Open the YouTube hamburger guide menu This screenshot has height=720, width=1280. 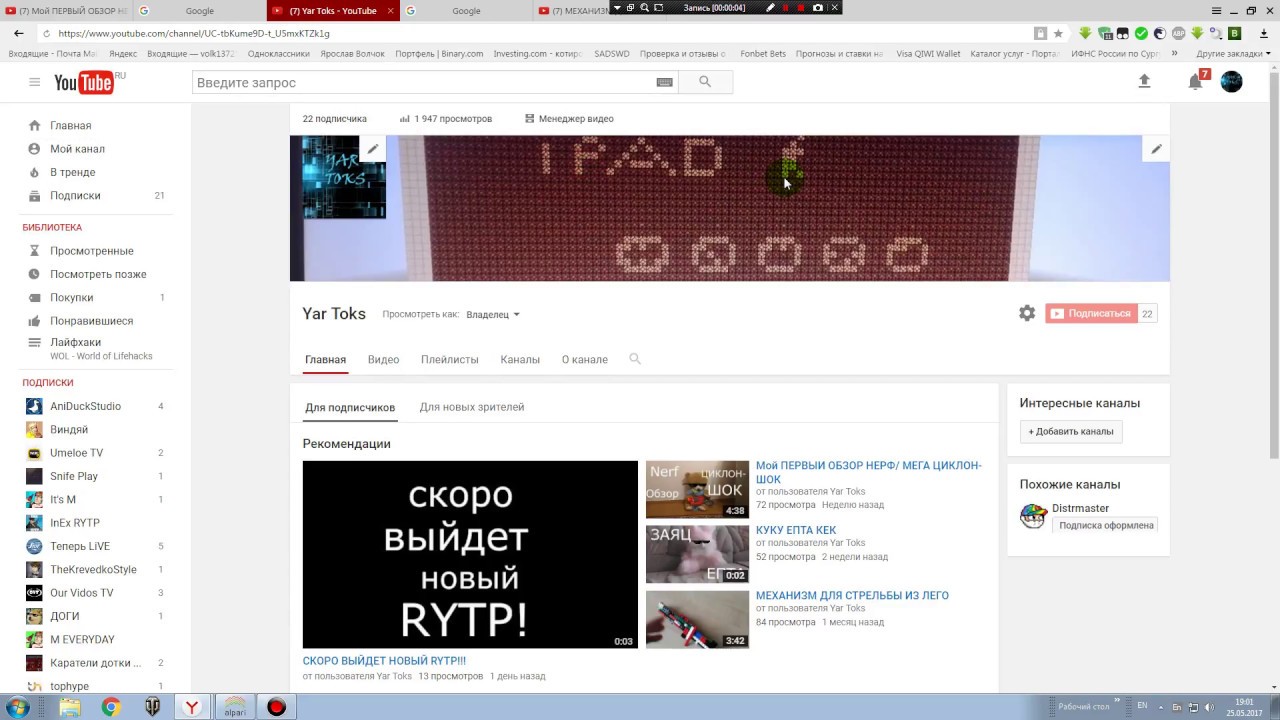34,82
